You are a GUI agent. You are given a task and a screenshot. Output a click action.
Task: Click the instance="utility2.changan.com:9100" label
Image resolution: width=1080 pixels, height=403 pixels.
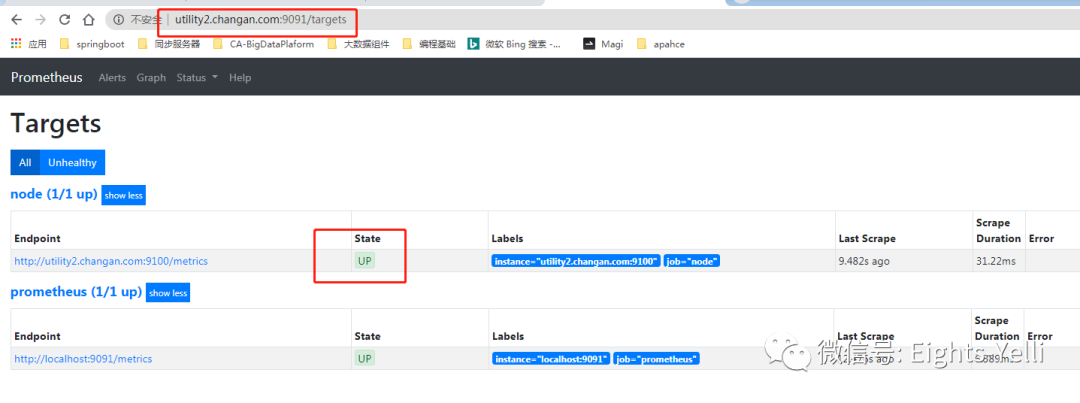[577, 261]
